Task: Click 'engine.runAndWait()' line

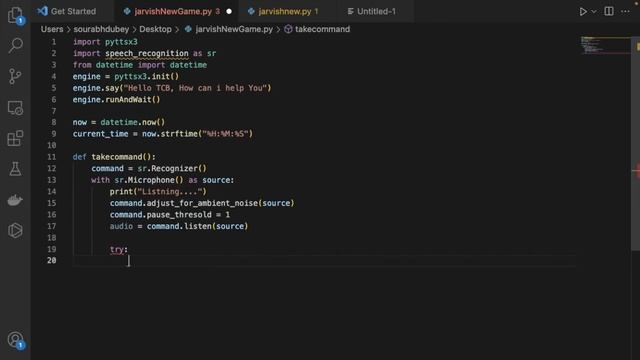Action: click(x=116, y=99)
